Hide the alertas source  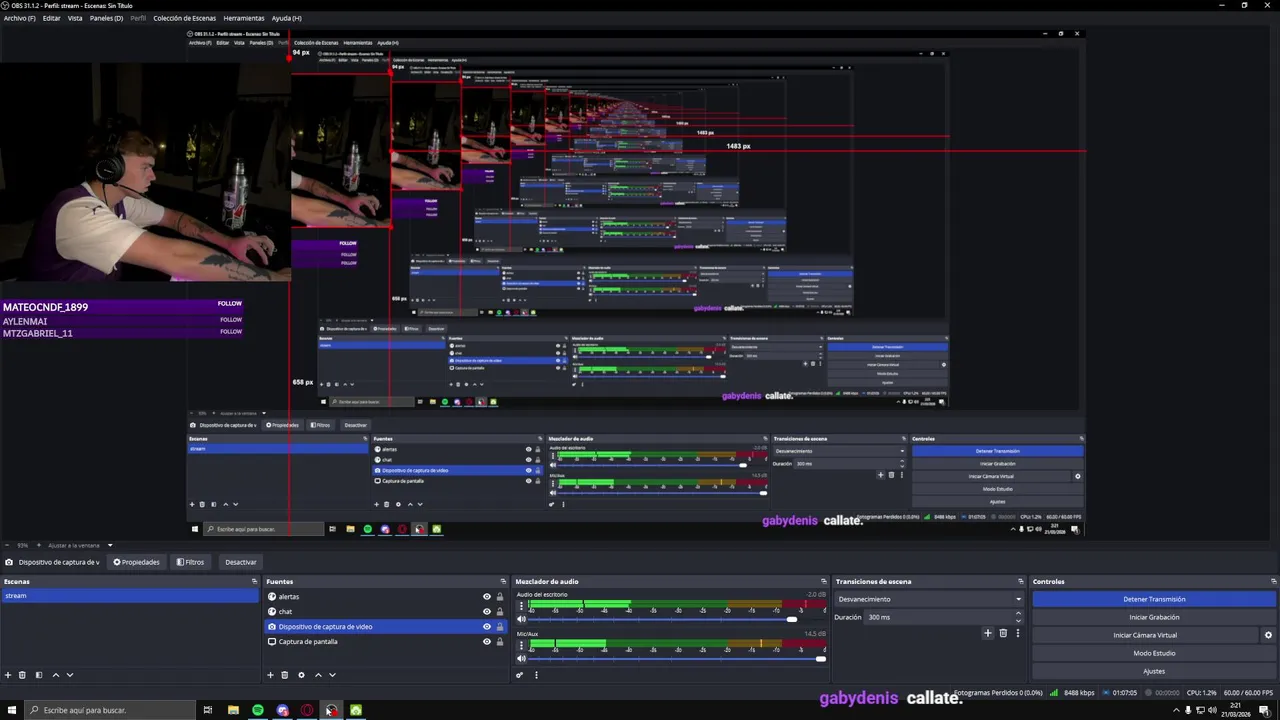click(x=487, y=597)
